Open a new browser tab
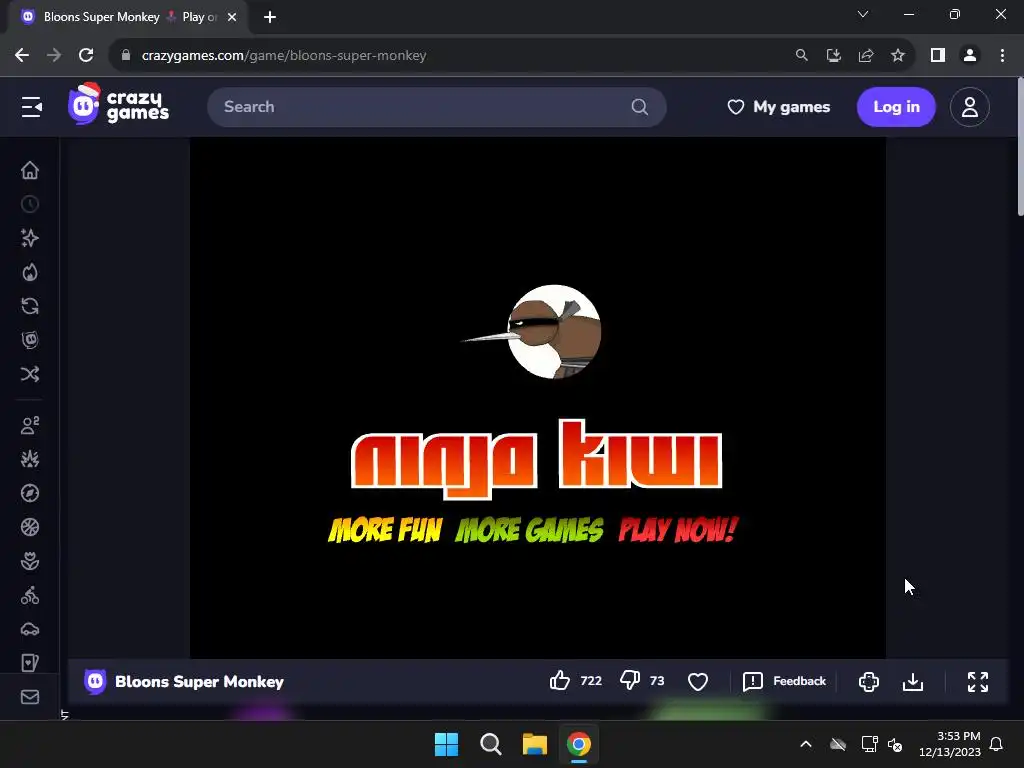This screenshot has width=1024, height=768. point(270,17)
